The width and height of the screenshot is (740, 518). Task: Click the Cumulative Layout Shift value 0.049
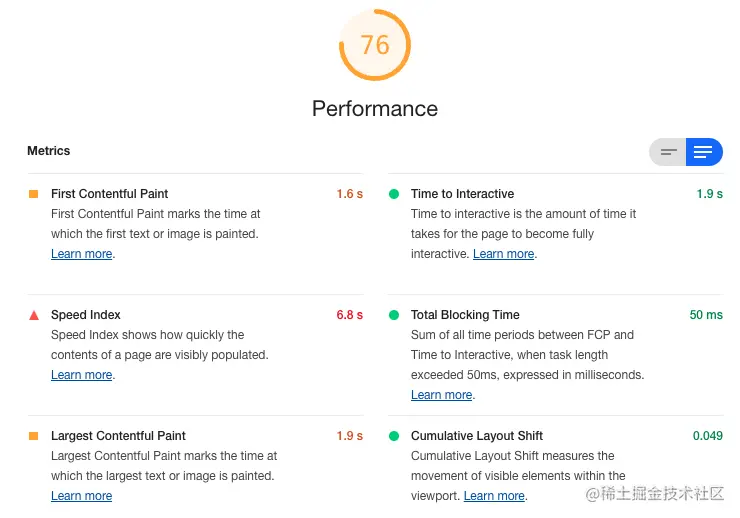pyautogui.click(x=707, y=436)
